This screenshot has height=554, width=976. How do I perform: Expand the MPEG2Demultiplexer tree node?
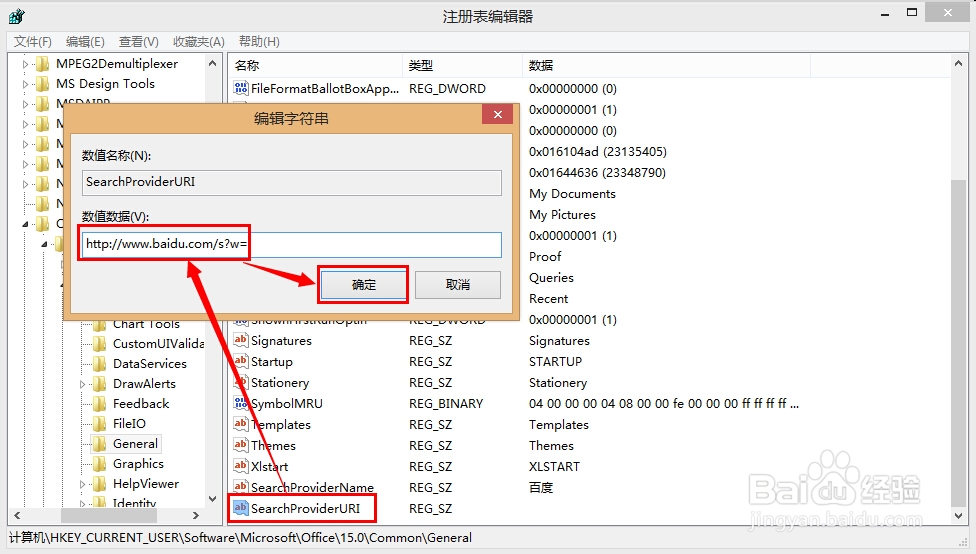(26, 64)
